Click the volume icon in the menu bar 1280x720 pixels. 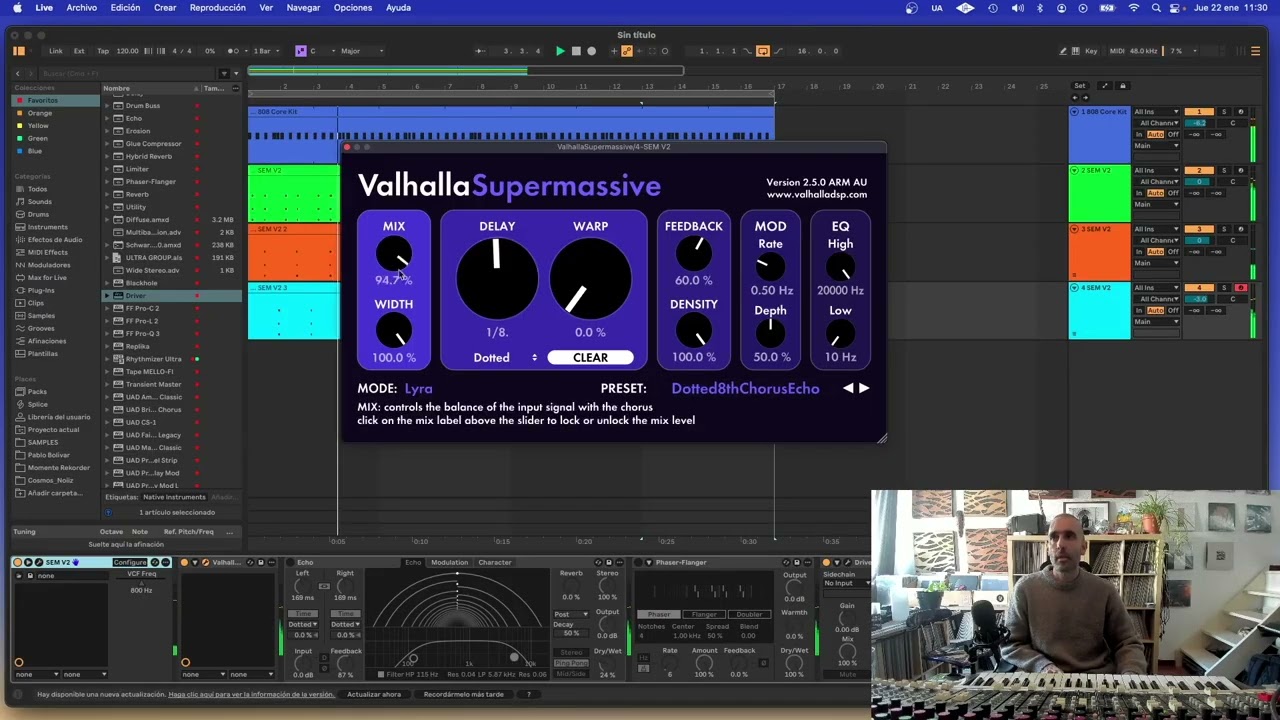[1017, 8]
